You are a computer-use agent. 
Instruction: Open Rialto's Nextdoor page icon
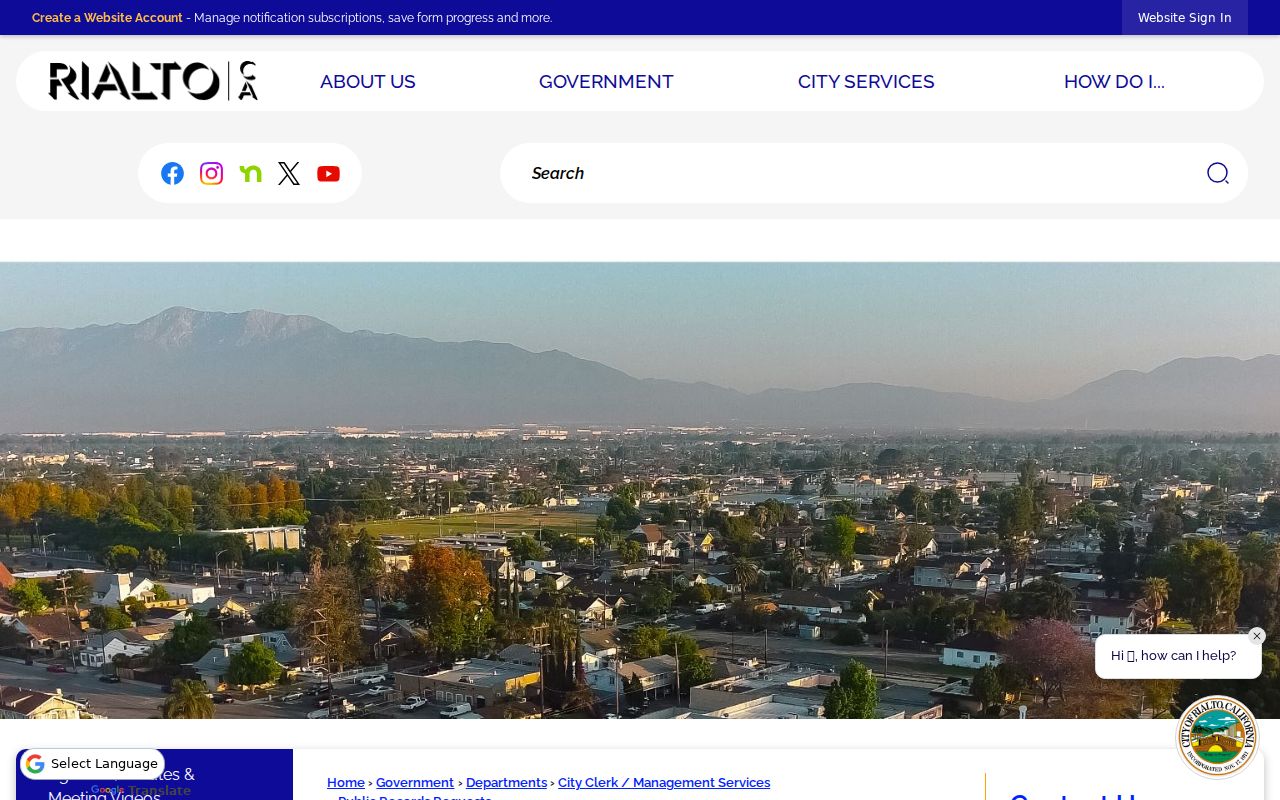pyautogui.click(x=250, y=173)
